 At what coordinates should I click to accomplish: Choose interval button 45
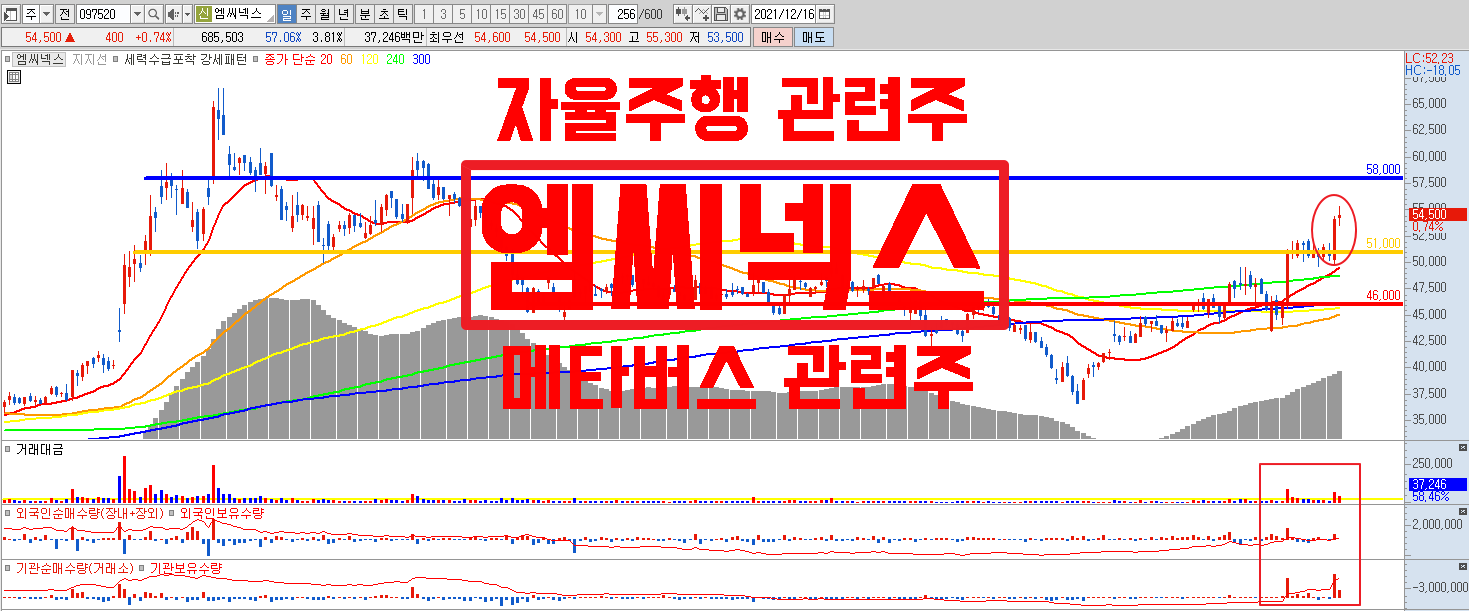click(538, 14)
